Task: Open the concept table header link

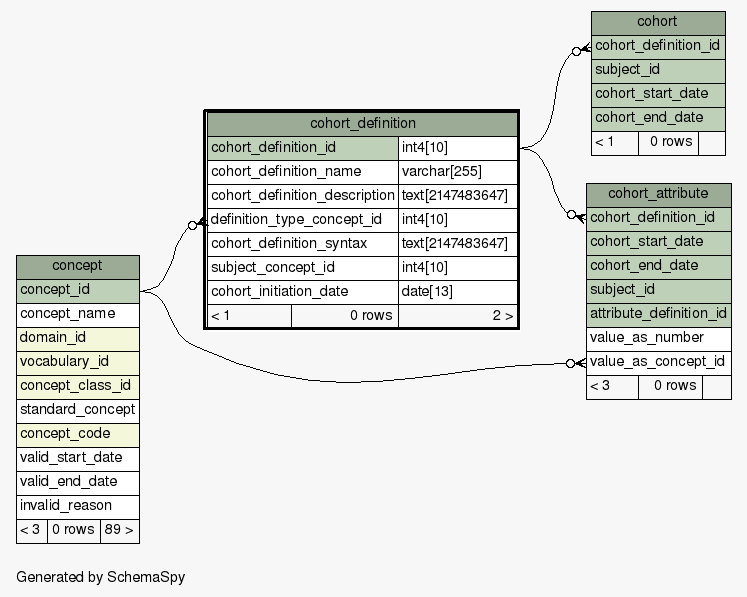Action: (77, 266)
